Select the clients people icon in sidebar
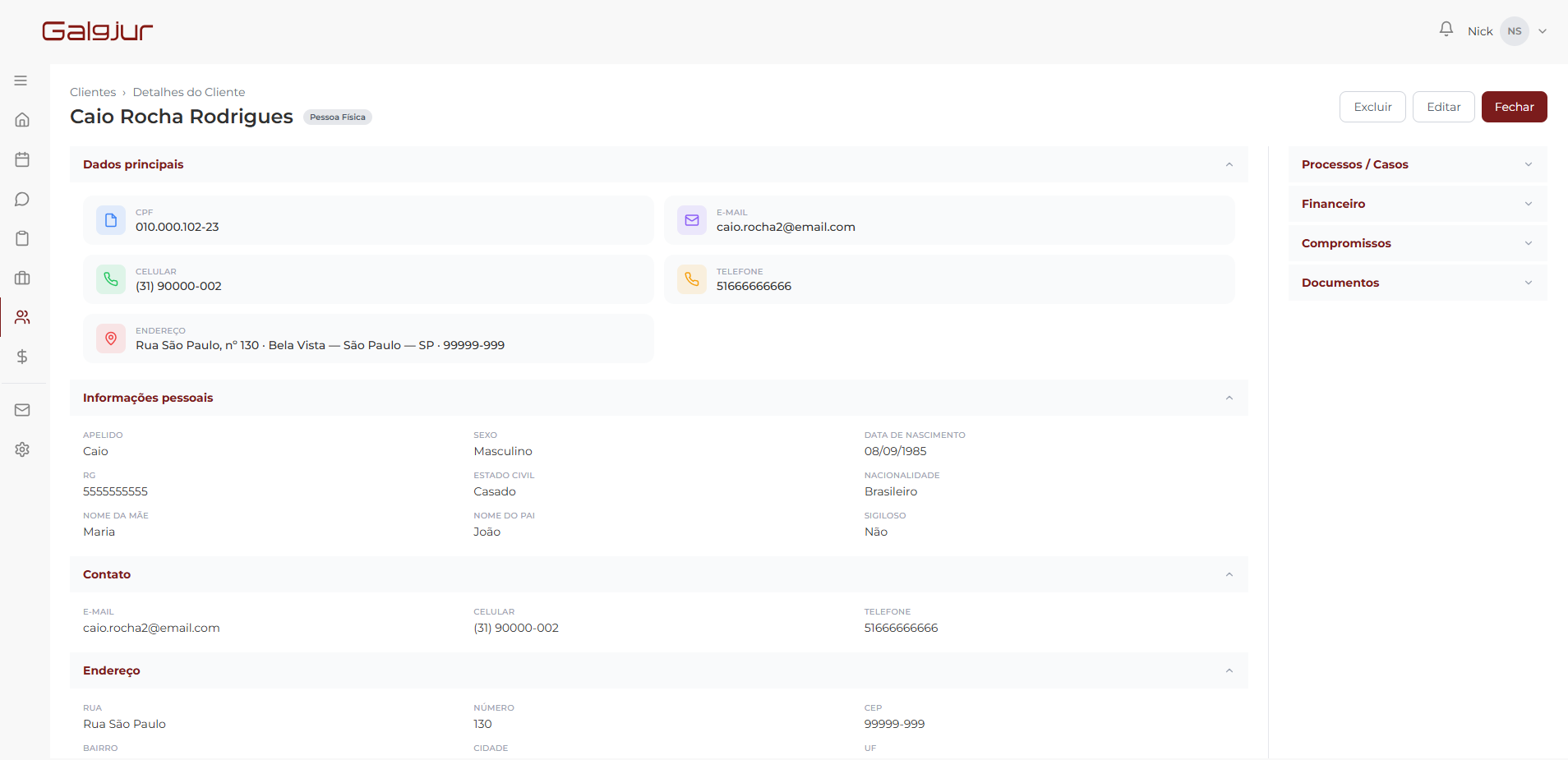1568x760 pixels. [22, 317]
